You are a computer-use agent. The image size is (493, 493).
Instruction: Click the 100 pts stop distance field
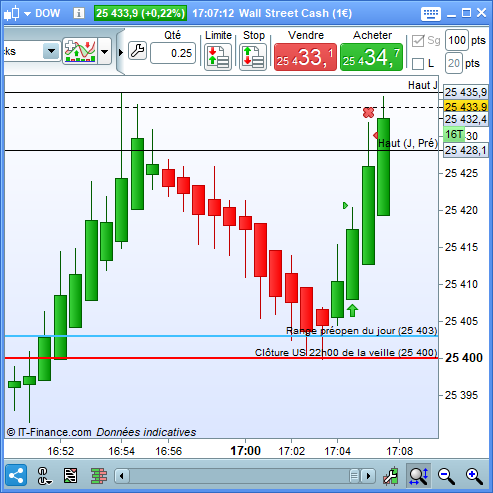(x=457, y=40)
